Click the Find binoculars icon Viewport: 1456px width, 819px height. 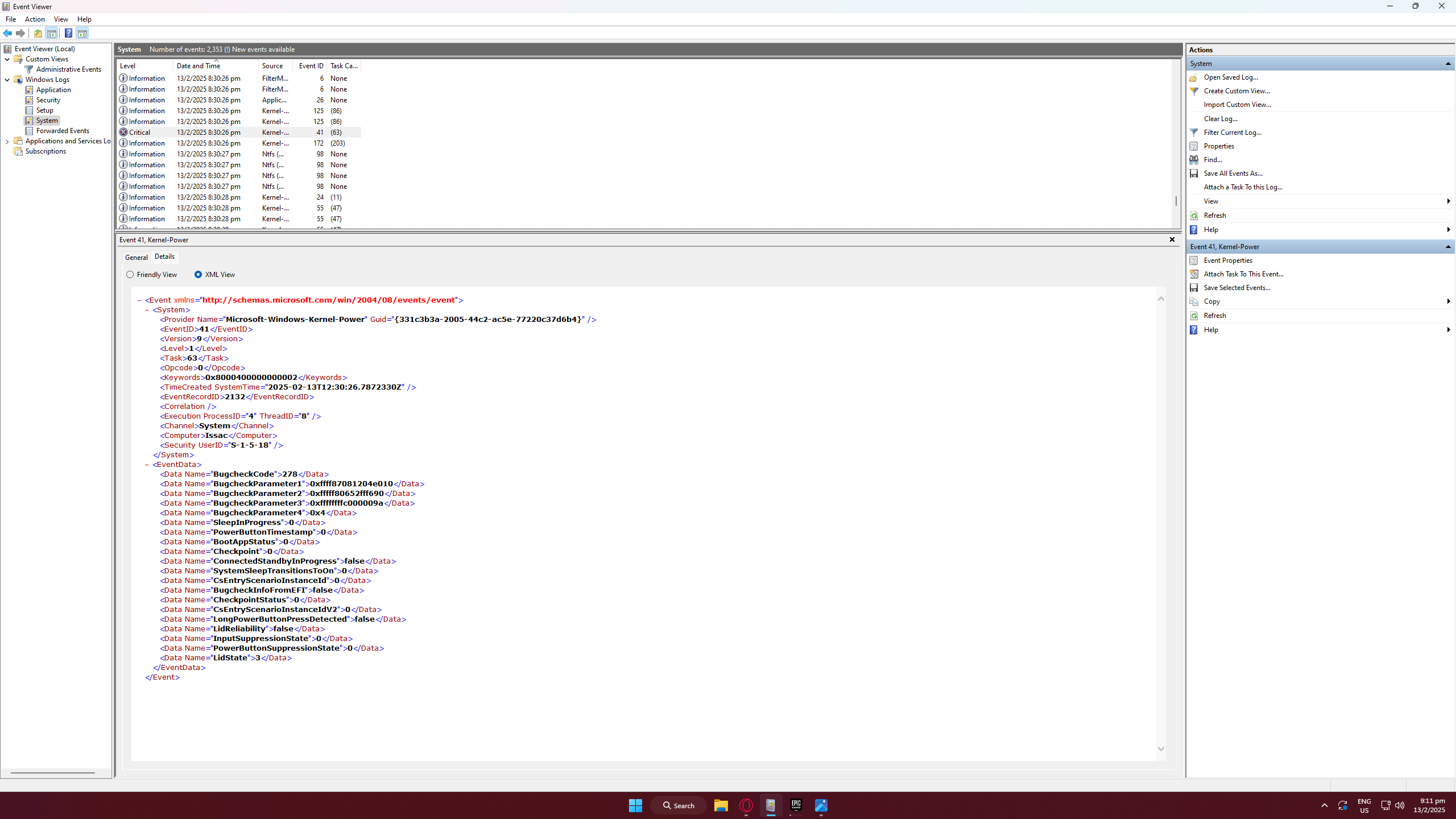tap(1194, 160)
